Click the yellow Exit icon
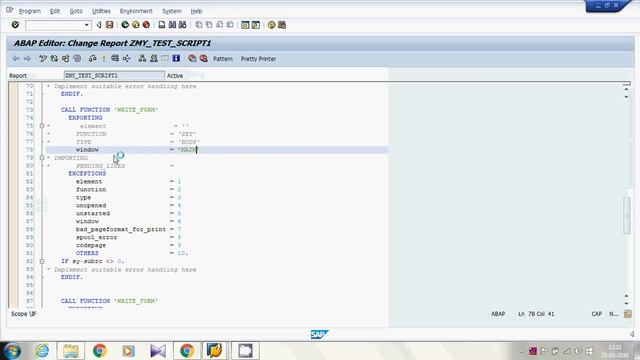The width and height of the screenshot is (640, 360). point(136,25)
